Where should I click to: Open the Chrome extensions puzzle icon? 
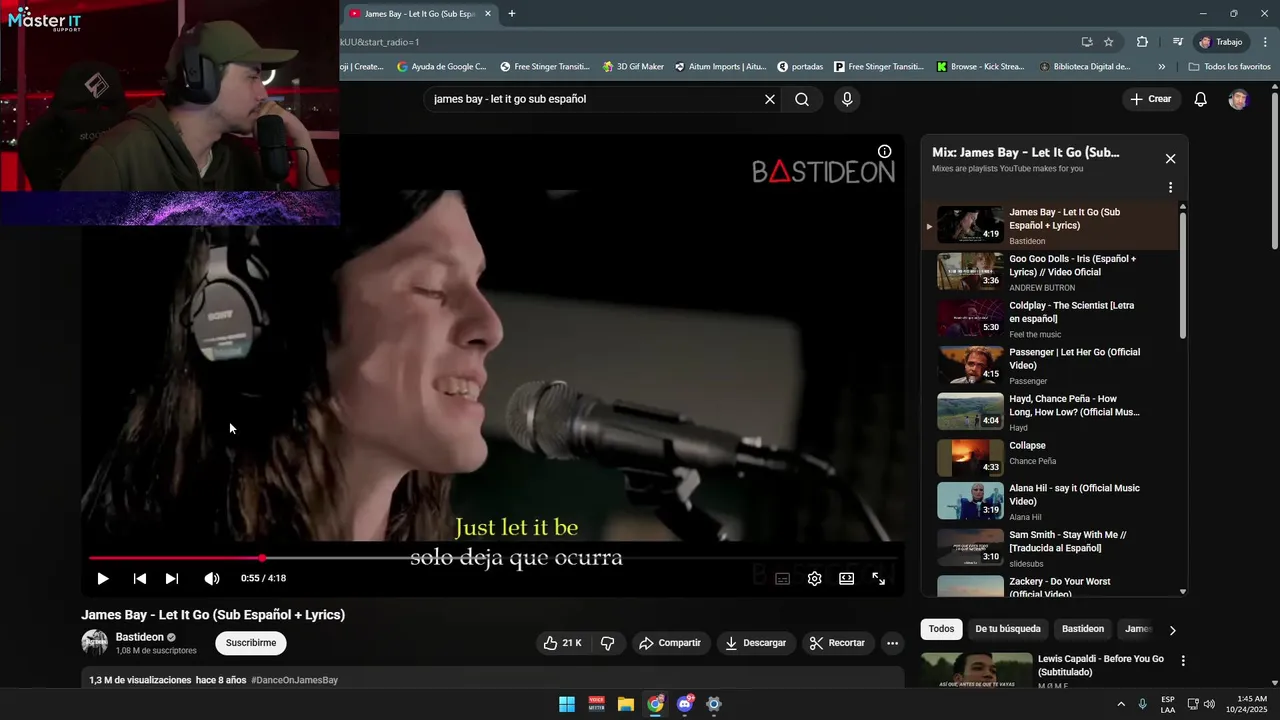[x=1142, y=42]
